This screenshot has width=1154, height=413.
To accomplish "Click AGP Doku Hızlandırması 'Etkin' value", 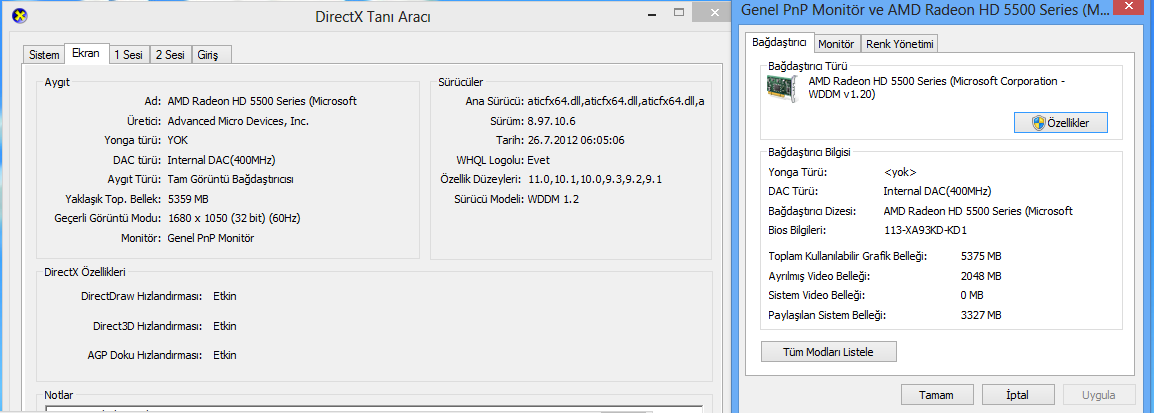I will click(x=224, y=355).
